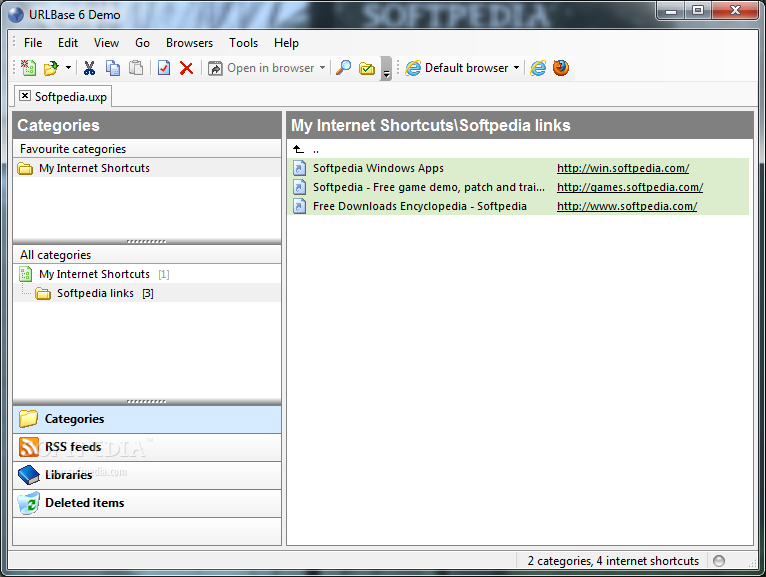The width and height of the screenshot is (766, 577).
Task: Open the http://win.softpedia.com/ link
Action: (623, 168)
